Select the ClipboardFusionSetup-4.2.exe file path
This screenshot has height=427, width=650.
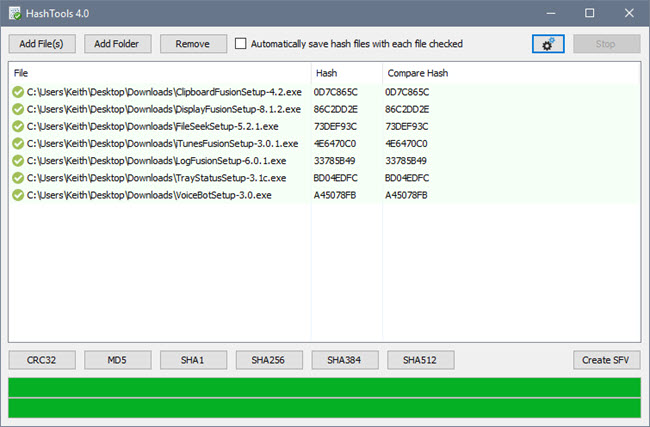click(164, 92)
